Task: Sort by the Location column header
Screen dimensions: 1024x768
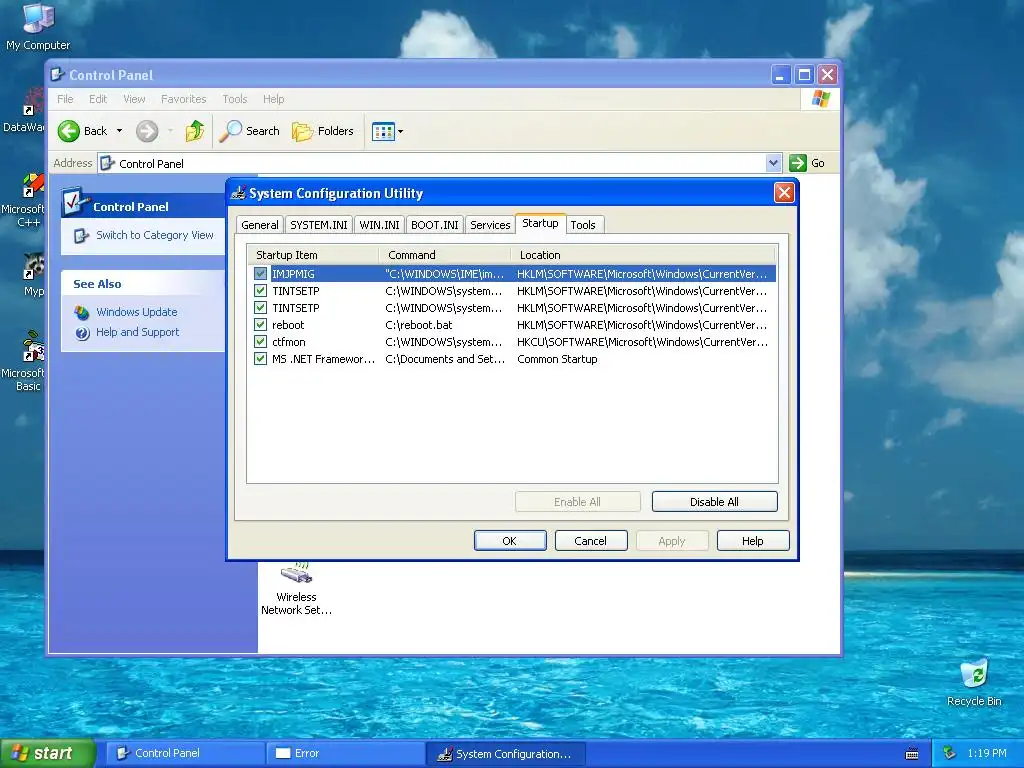Action: tap(643, 255)
